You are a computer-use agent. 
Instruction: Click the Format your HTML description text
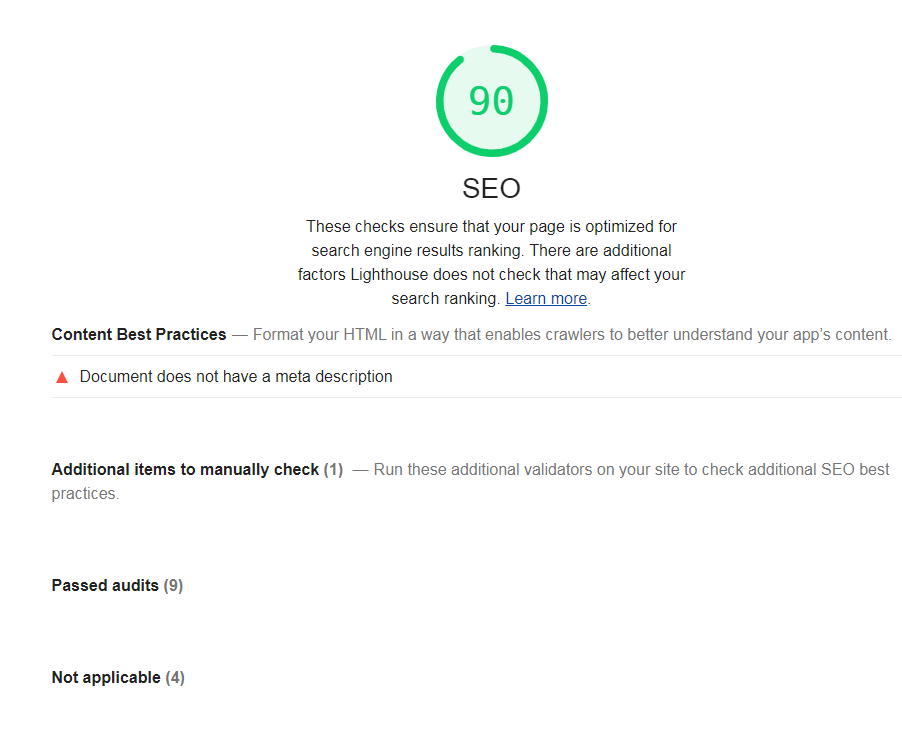[572, 334]
